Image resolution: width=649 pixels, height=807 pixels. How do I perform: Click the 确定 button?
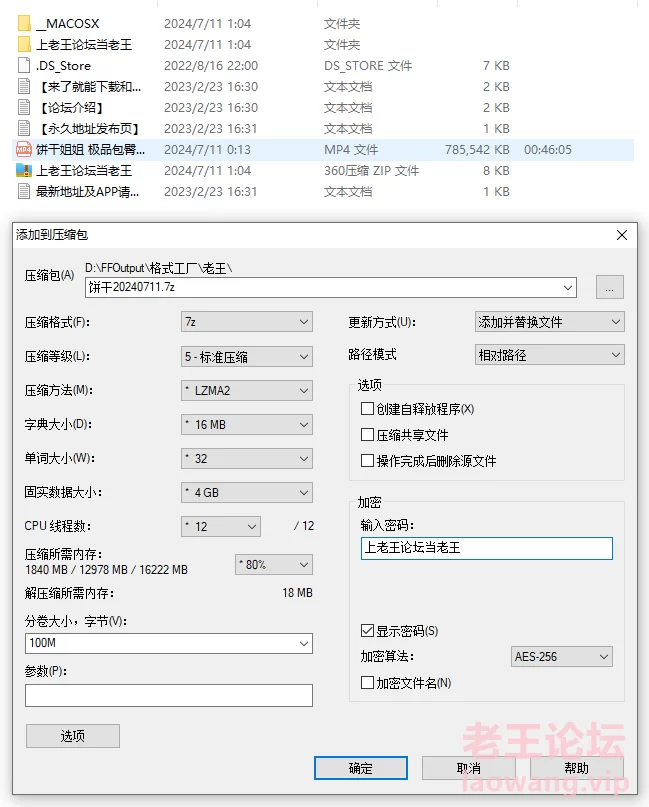(x=361, y=768)
